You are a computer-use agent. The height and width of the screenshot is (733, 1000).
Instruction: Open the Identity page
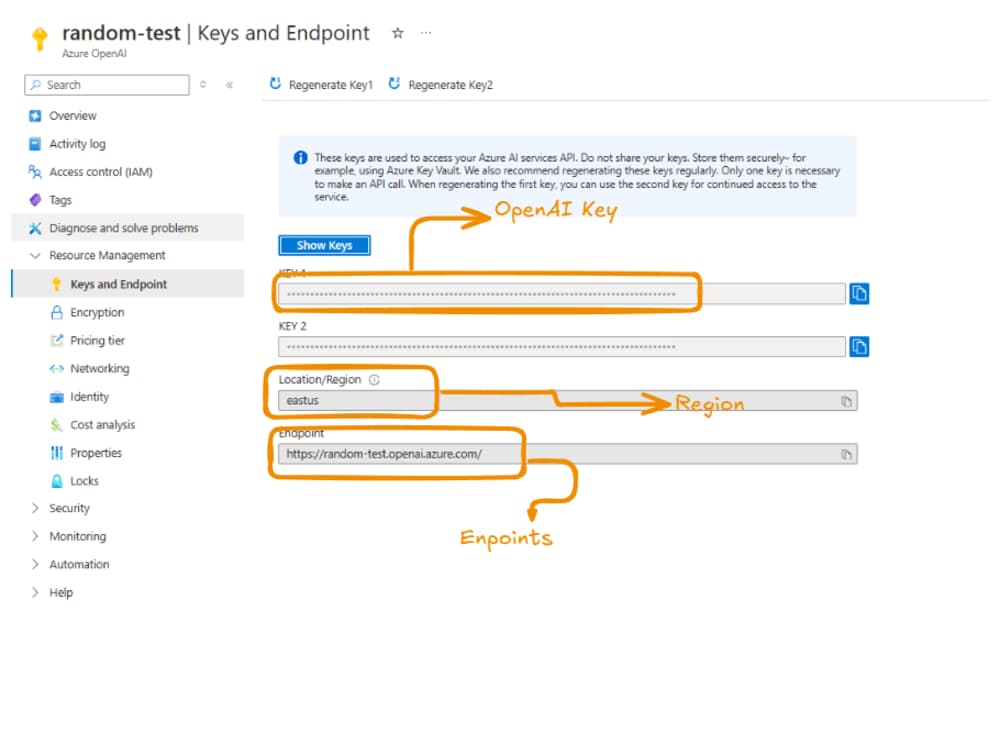[89, 396]
